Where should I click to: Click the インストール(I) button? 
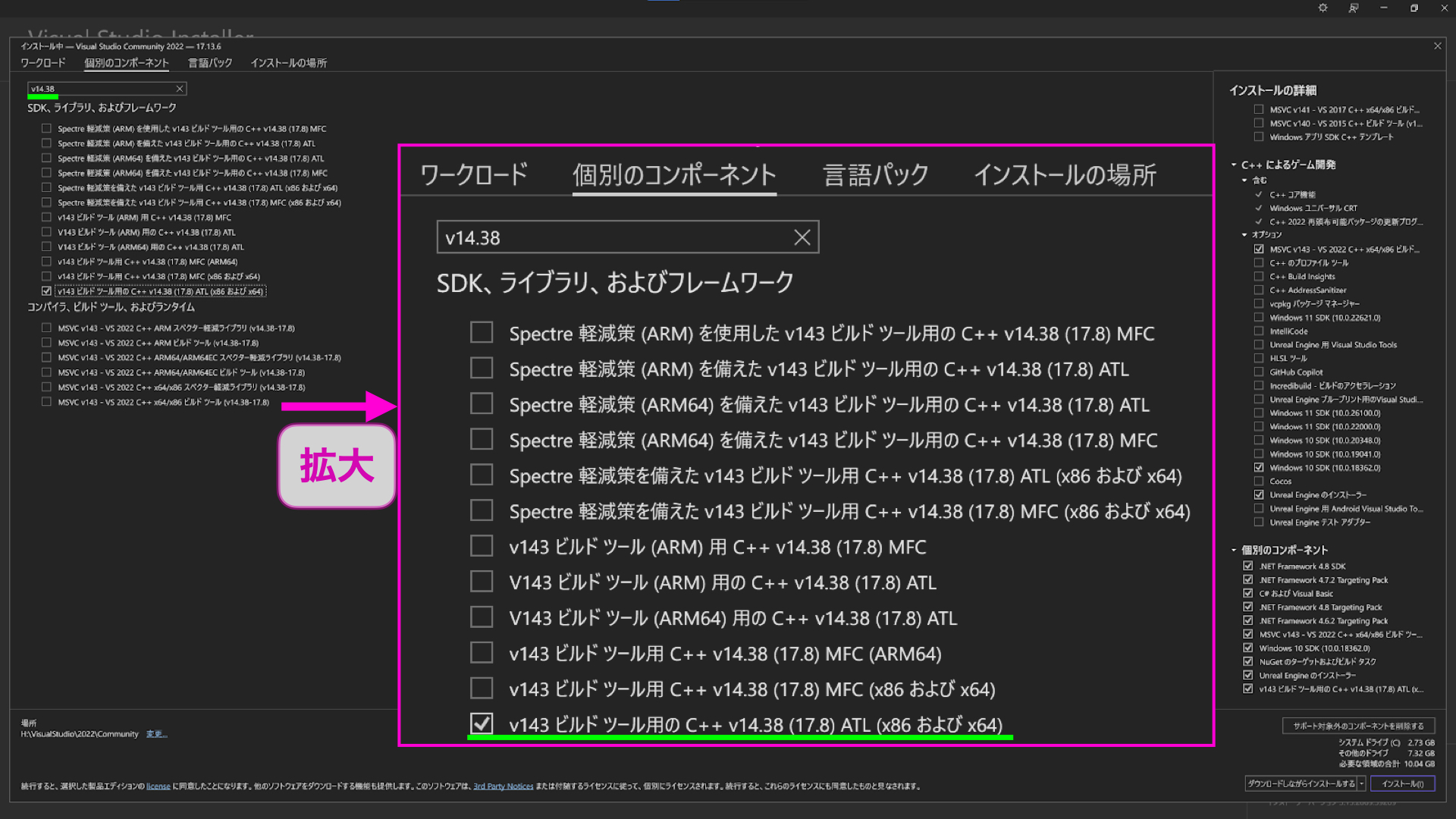[x=1403, y=783]
